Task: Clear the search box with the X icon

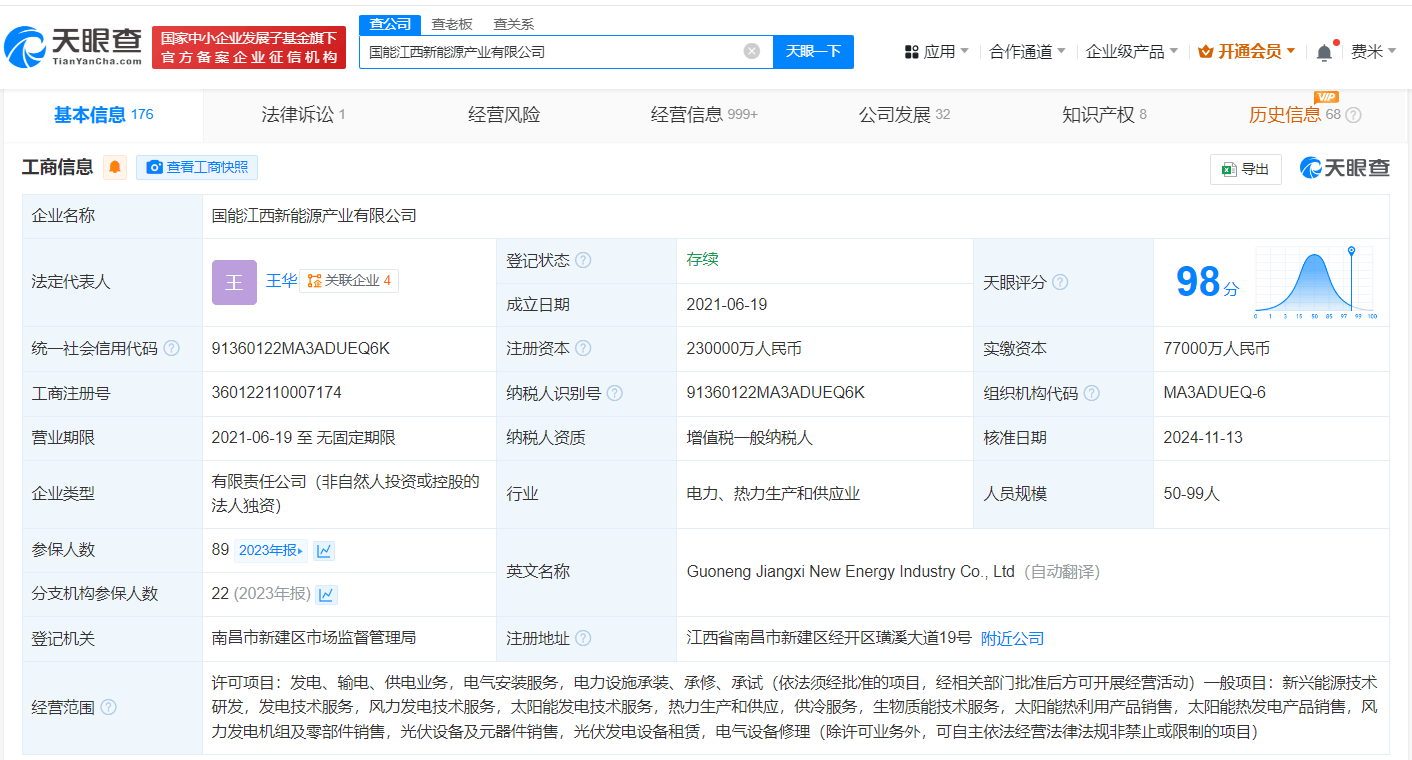Action: pos(751,51)
